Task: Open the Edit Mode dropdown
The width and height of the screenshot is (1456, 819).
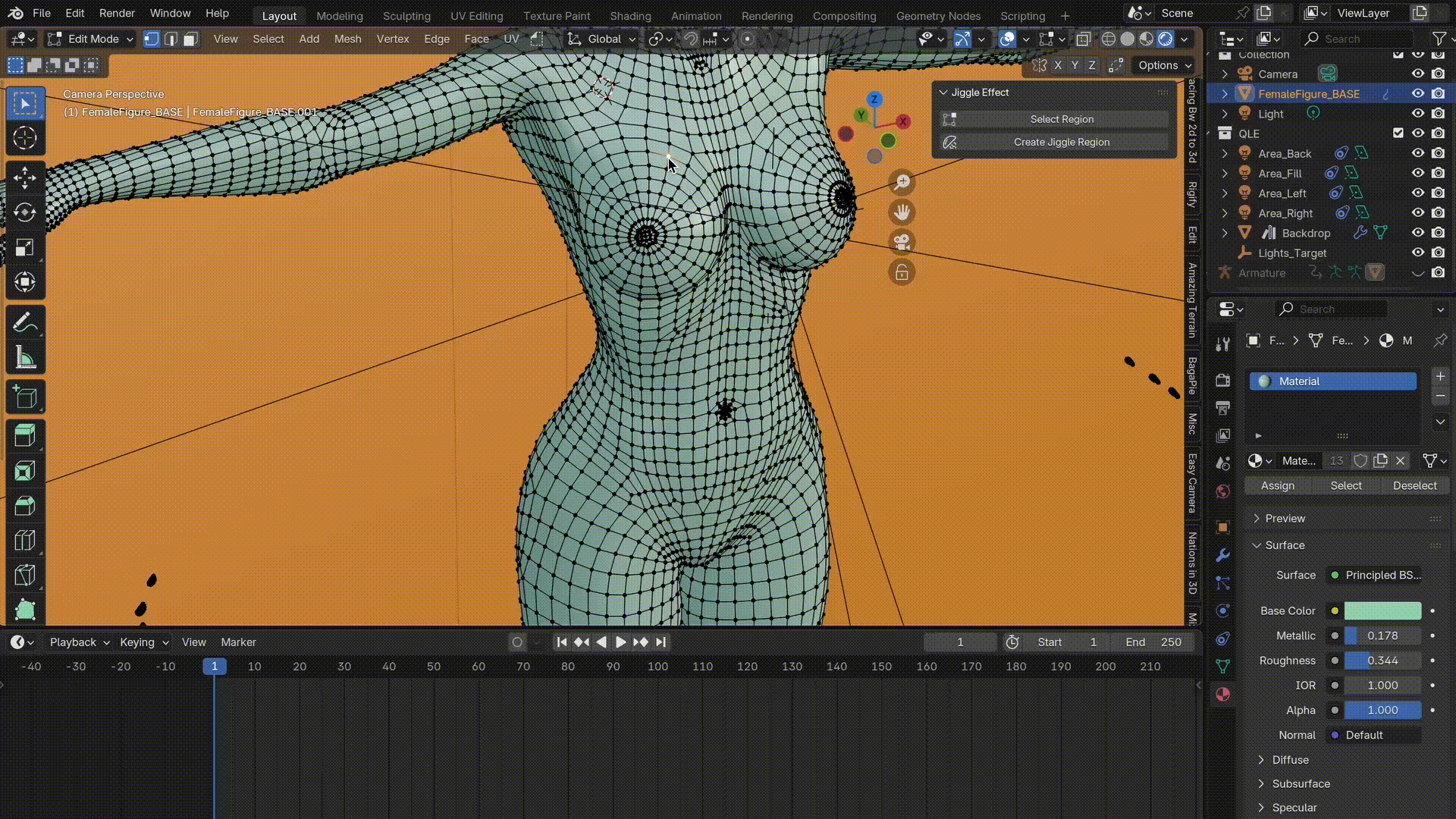Action: tap(89, 39)
